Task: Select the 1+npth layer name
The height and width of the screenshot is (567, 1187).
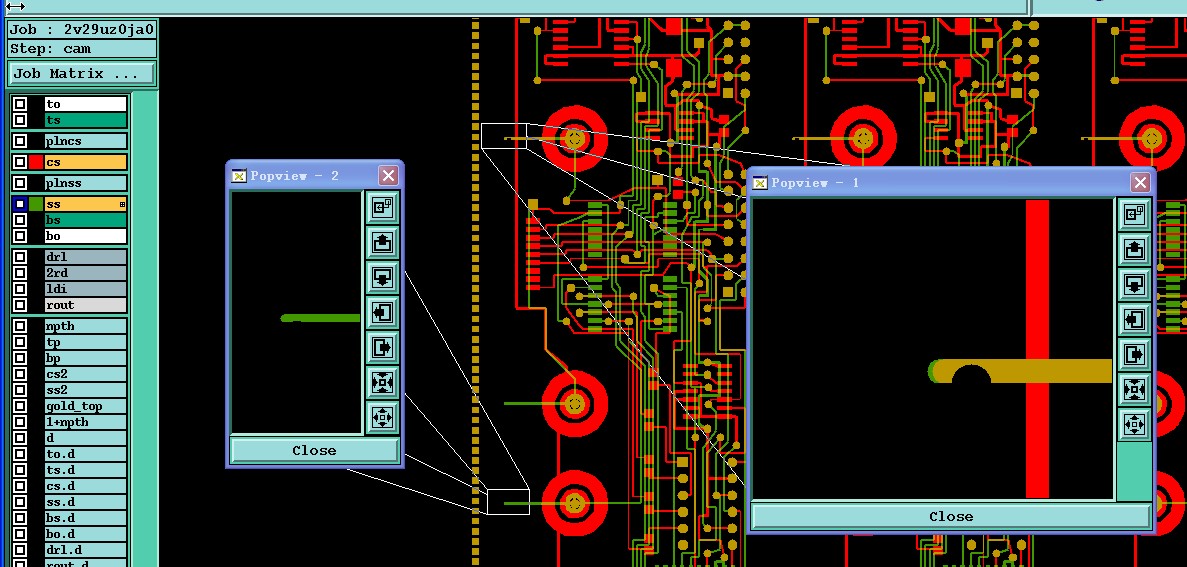Action: coord(85,422)
